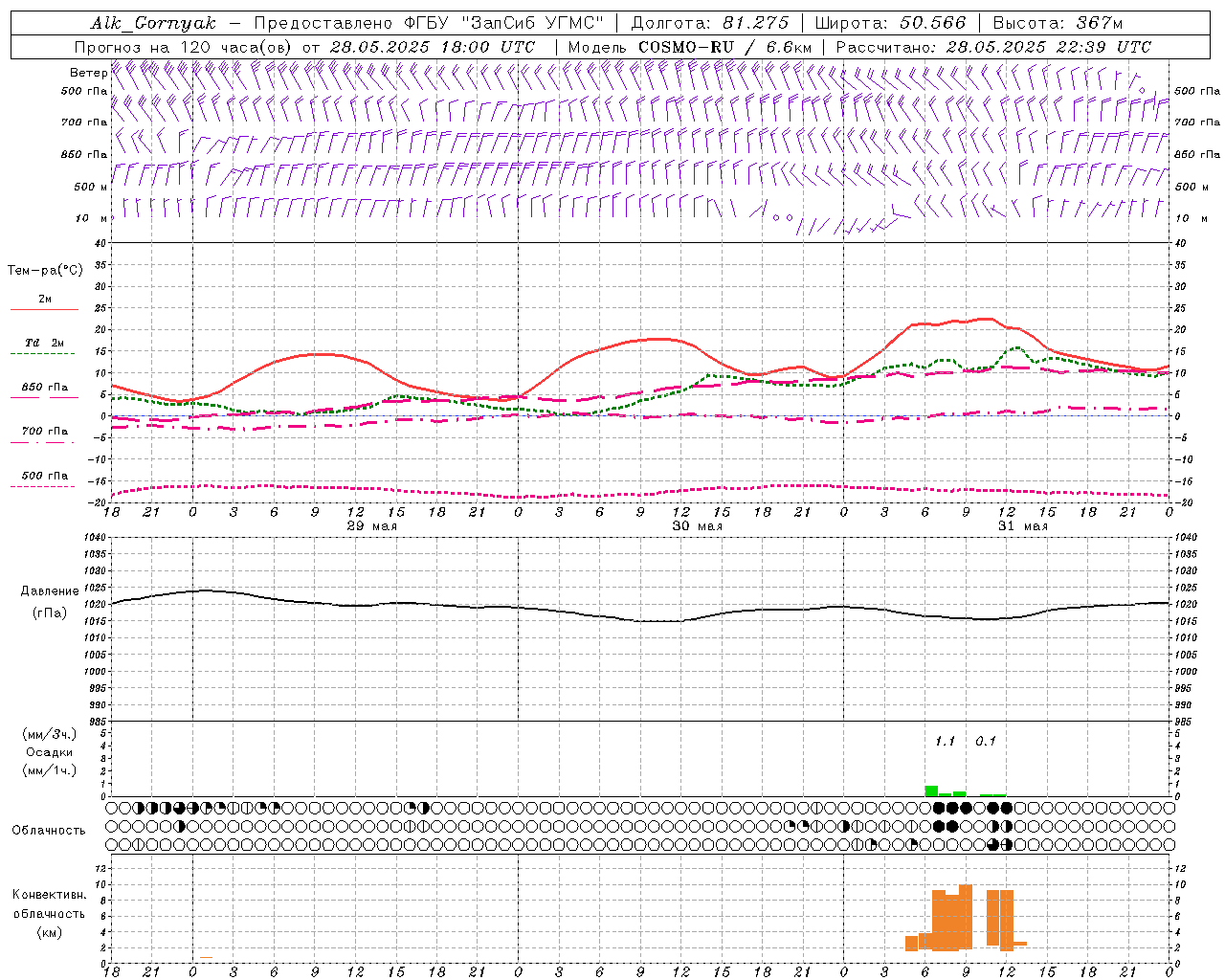Click the (км) unit in convective cloud panel
1225x980 pixels.
[x=50, y=931]
